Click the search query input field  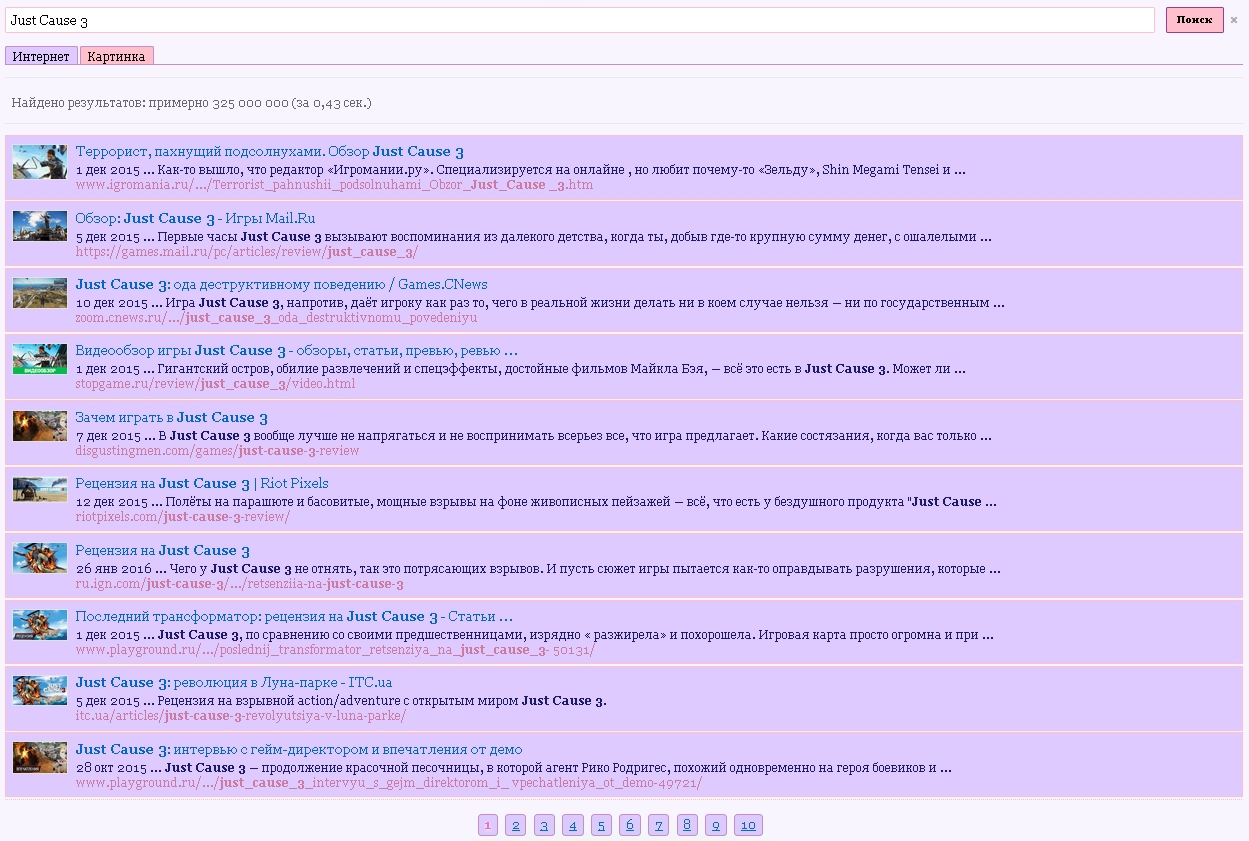pos(578,20)
